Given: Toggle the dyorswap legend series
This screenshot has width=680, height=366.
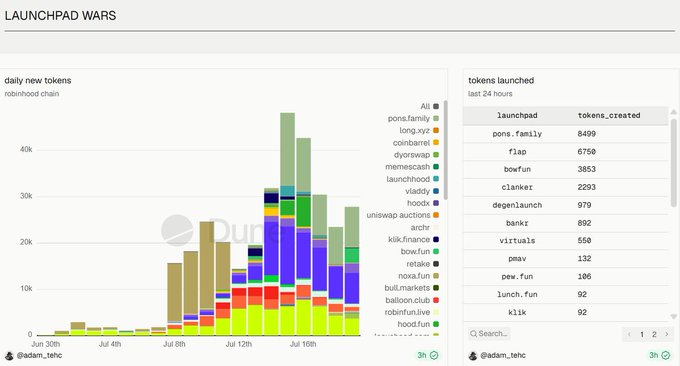Looking at the screenshot, I should pos(416,155).
